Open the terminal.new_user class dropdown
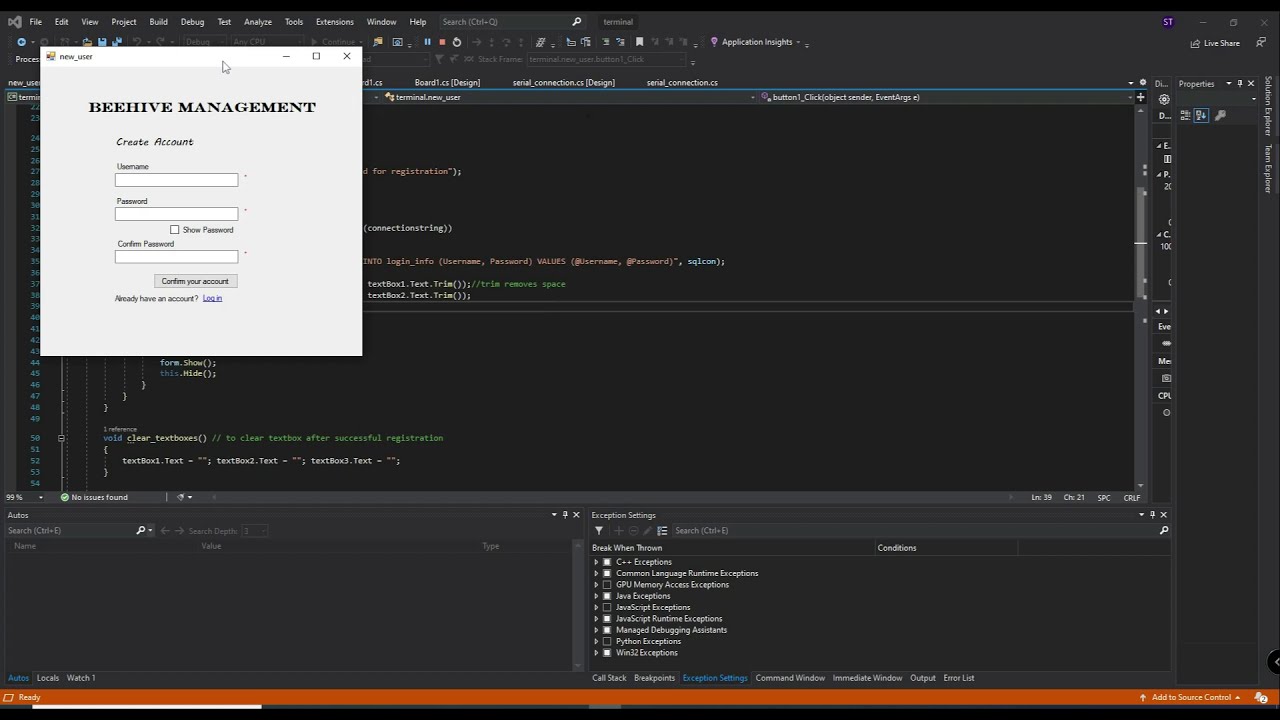1280x720 pixels. [x=752, y=98]
